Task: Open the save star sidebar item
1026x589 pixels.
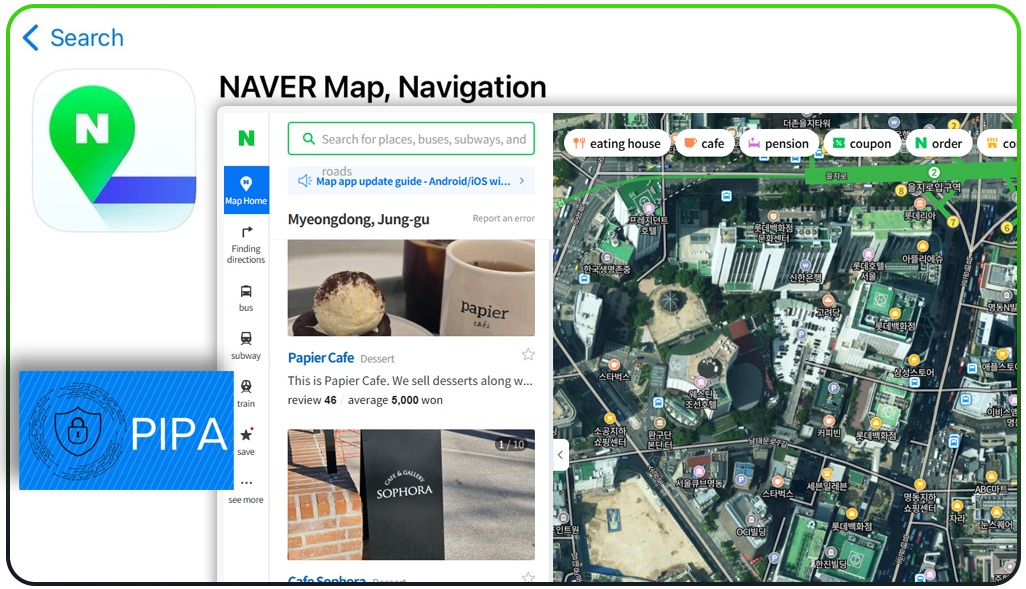Action: click(246, 441)
